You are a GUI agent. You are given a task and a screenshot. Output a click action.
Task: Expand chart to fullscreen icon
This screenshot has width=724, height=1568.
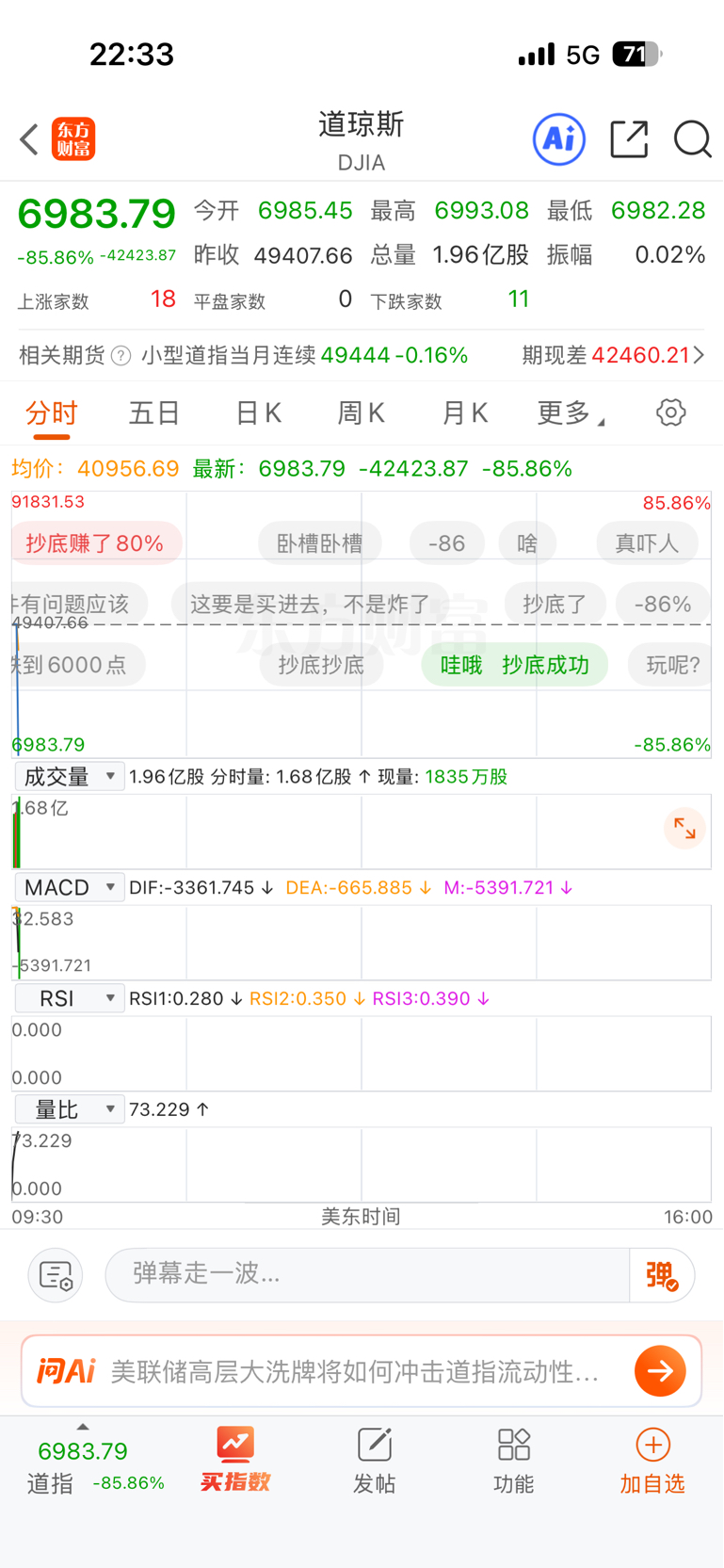(684, 829)
